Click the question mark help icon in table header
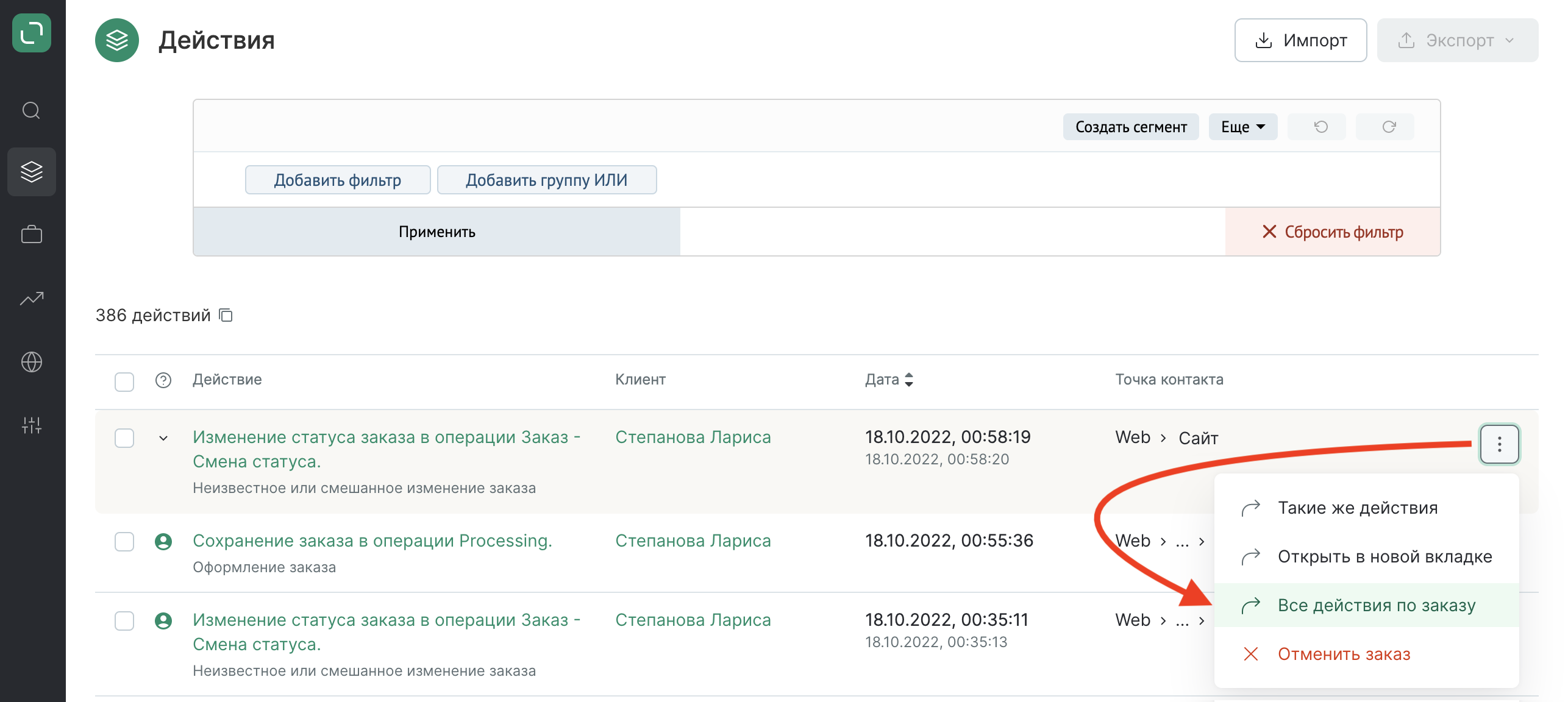This screenshot has height=702, width=1568. 163,380
